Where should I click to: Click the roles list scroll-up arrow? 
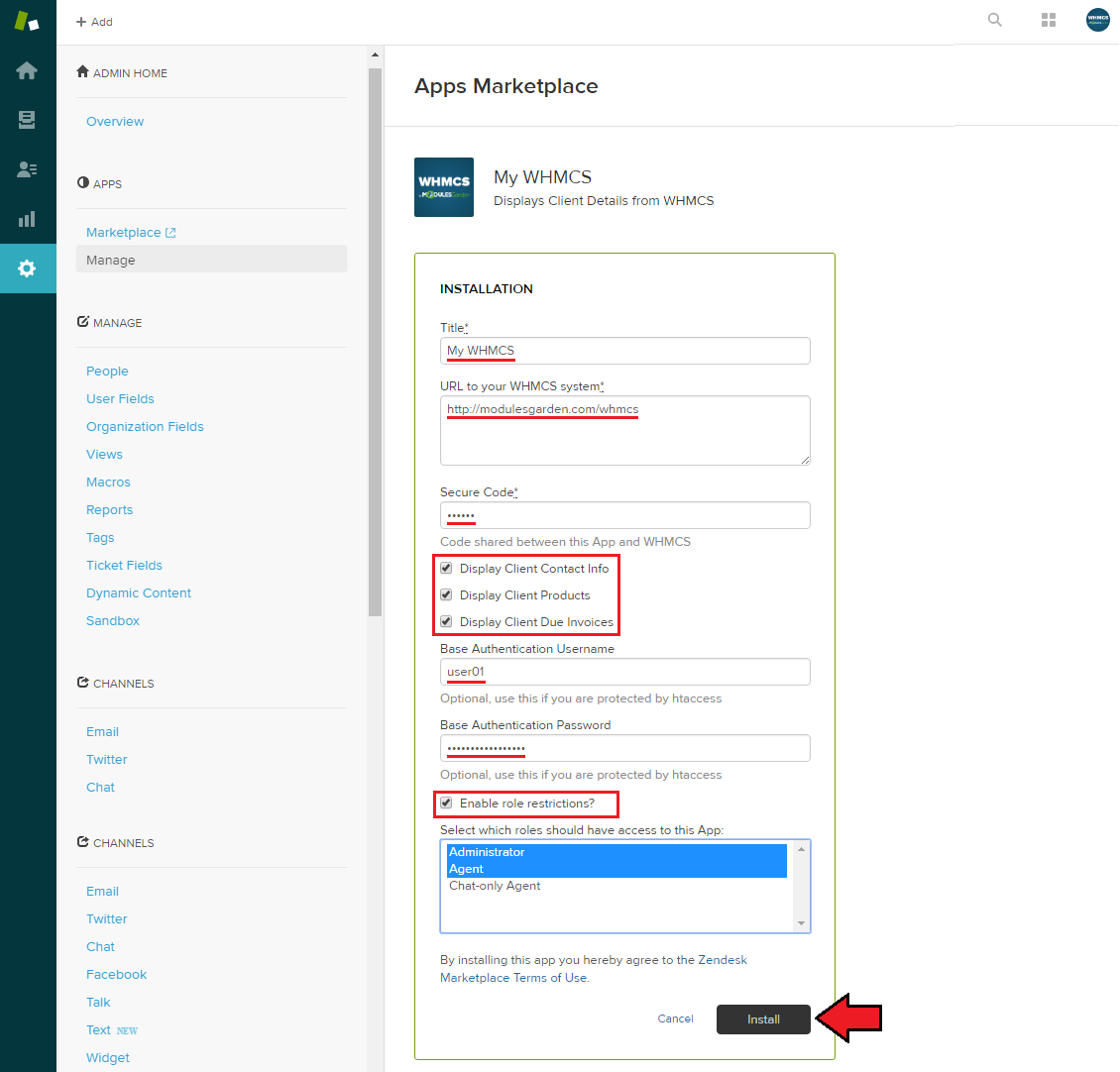point(802,849)
